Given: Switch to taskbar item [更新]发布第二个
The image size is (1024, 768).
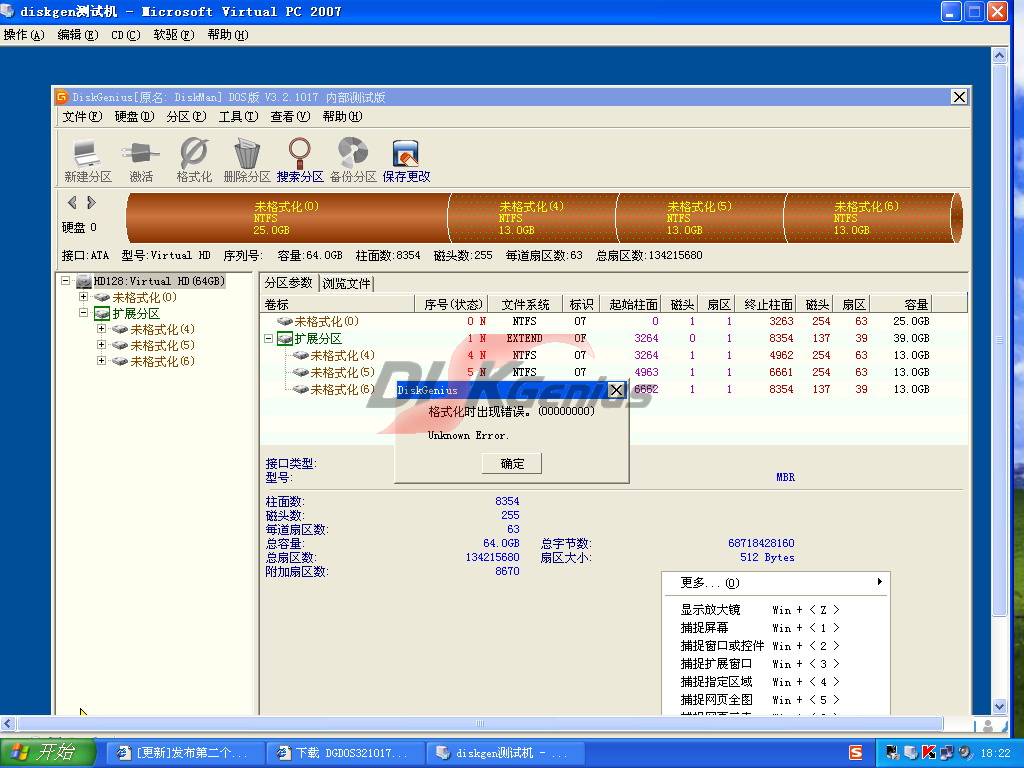Looking at the screenshot, I should [x=184, y=753].
